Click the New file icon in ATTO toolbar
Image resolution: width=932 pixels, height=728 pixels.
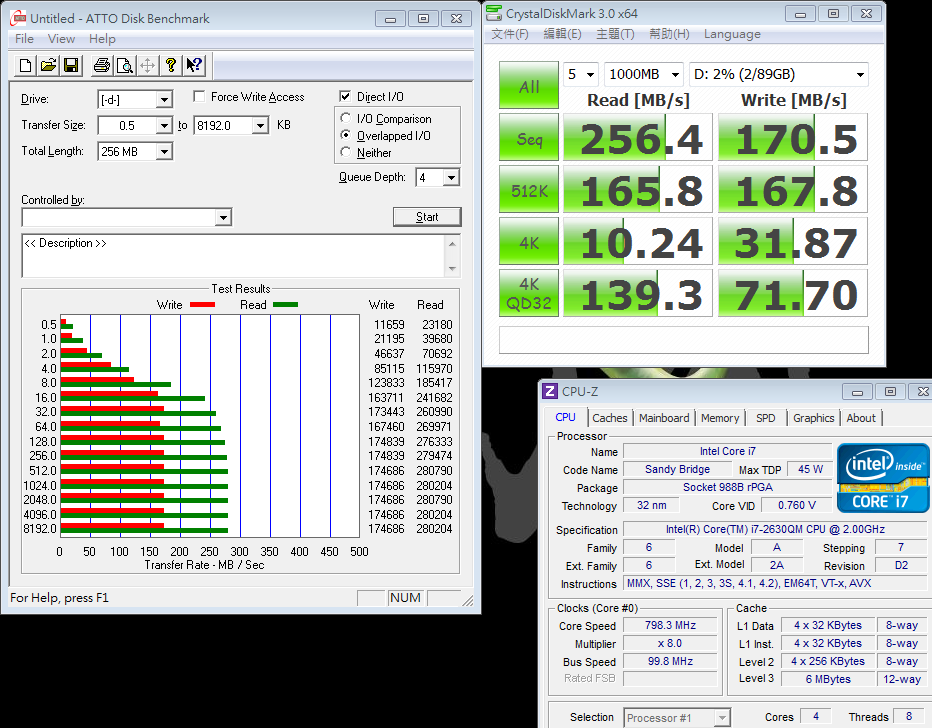click(25, 65)
